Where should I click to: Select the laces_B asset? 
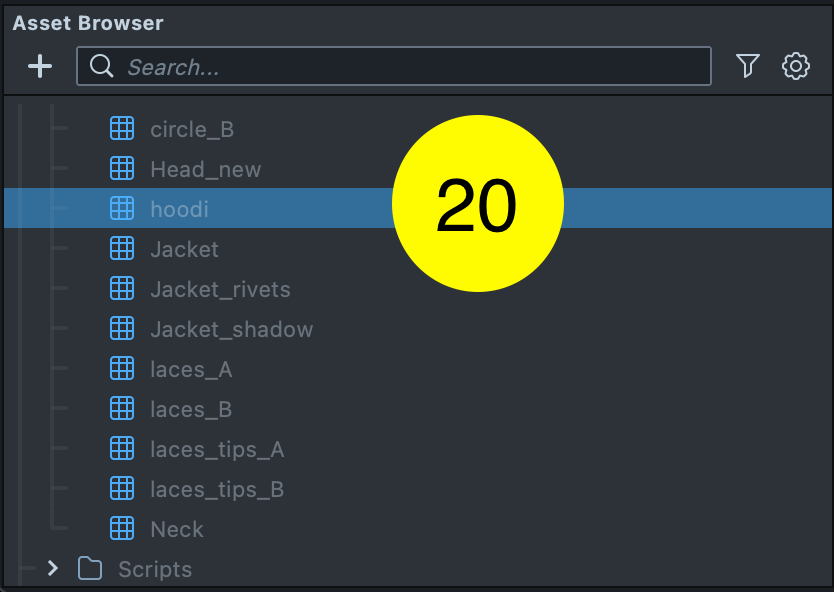191,409
